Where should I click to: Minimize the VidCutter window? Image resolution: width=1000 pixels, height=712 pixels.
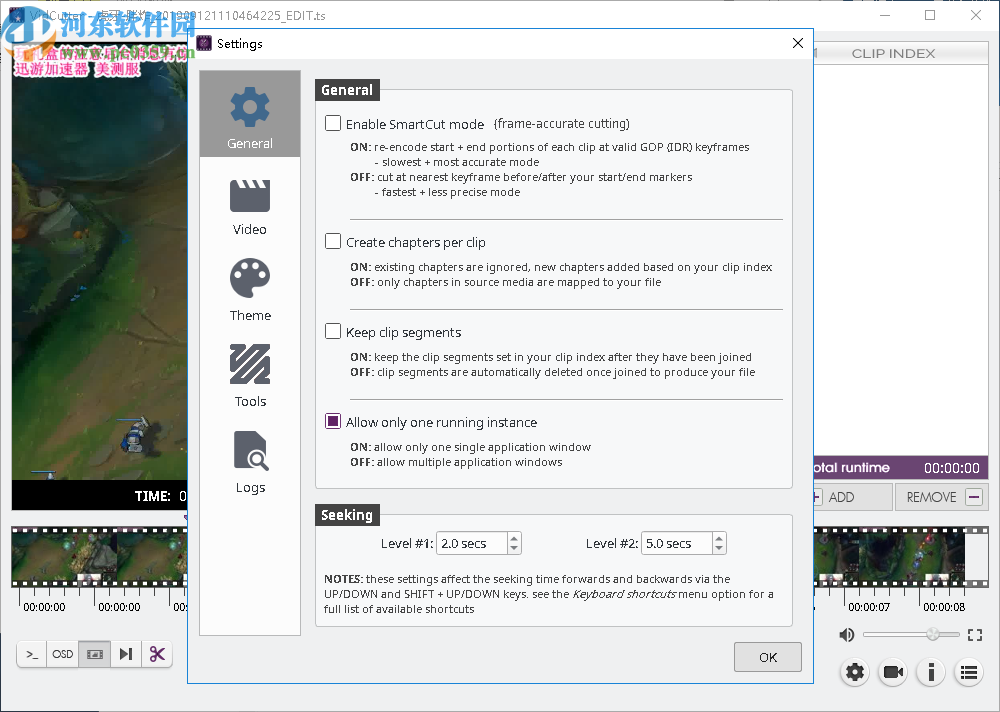click(885, 15)
